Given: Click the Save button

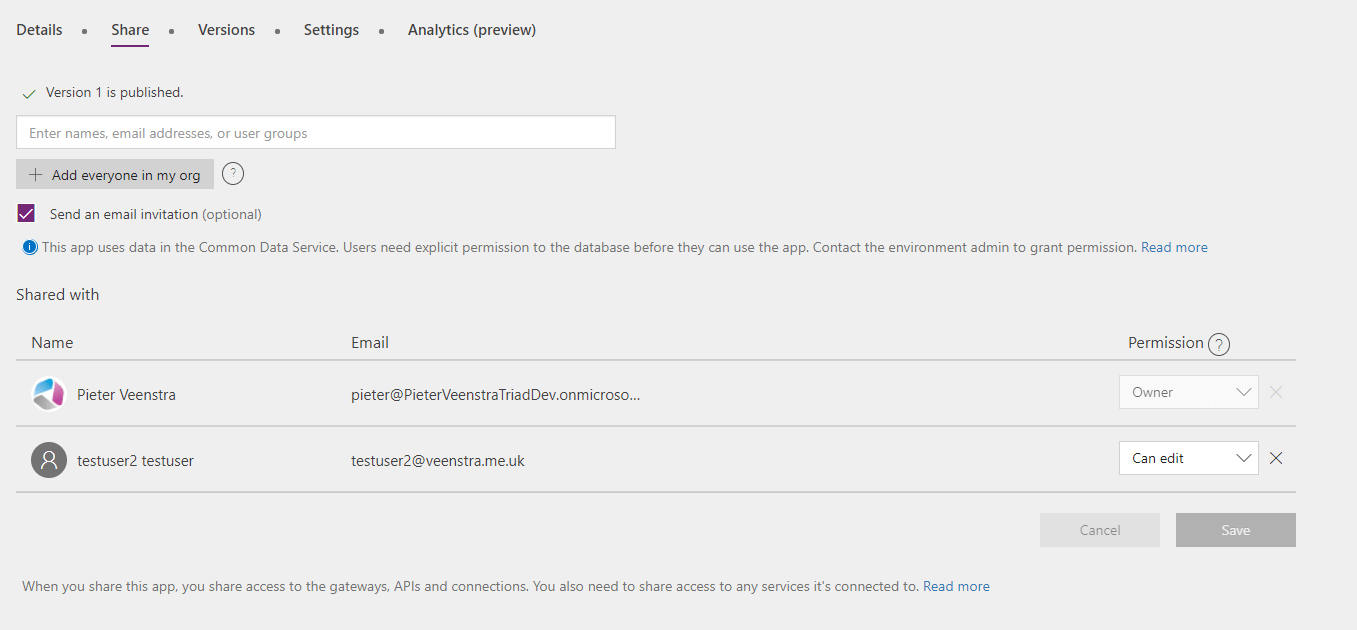Looking at the screenshot, I should [1236, 530].
